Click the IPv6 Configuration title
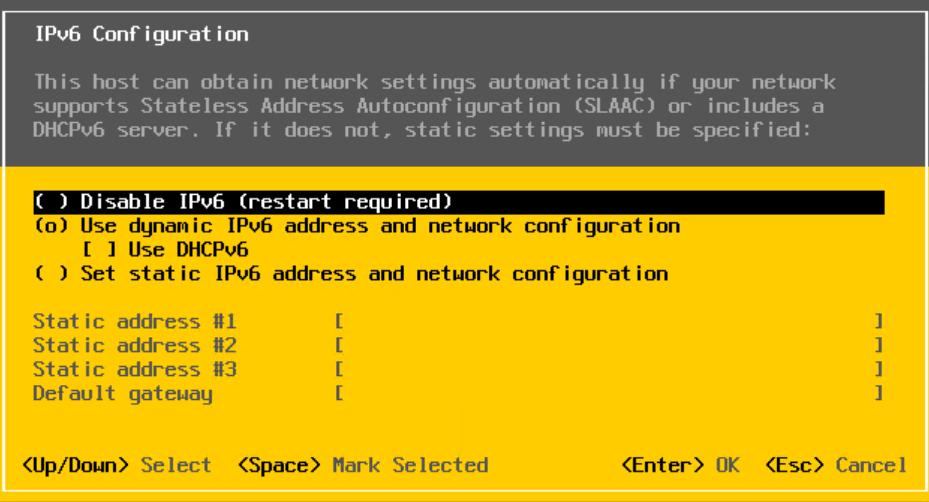 [141, 35]
